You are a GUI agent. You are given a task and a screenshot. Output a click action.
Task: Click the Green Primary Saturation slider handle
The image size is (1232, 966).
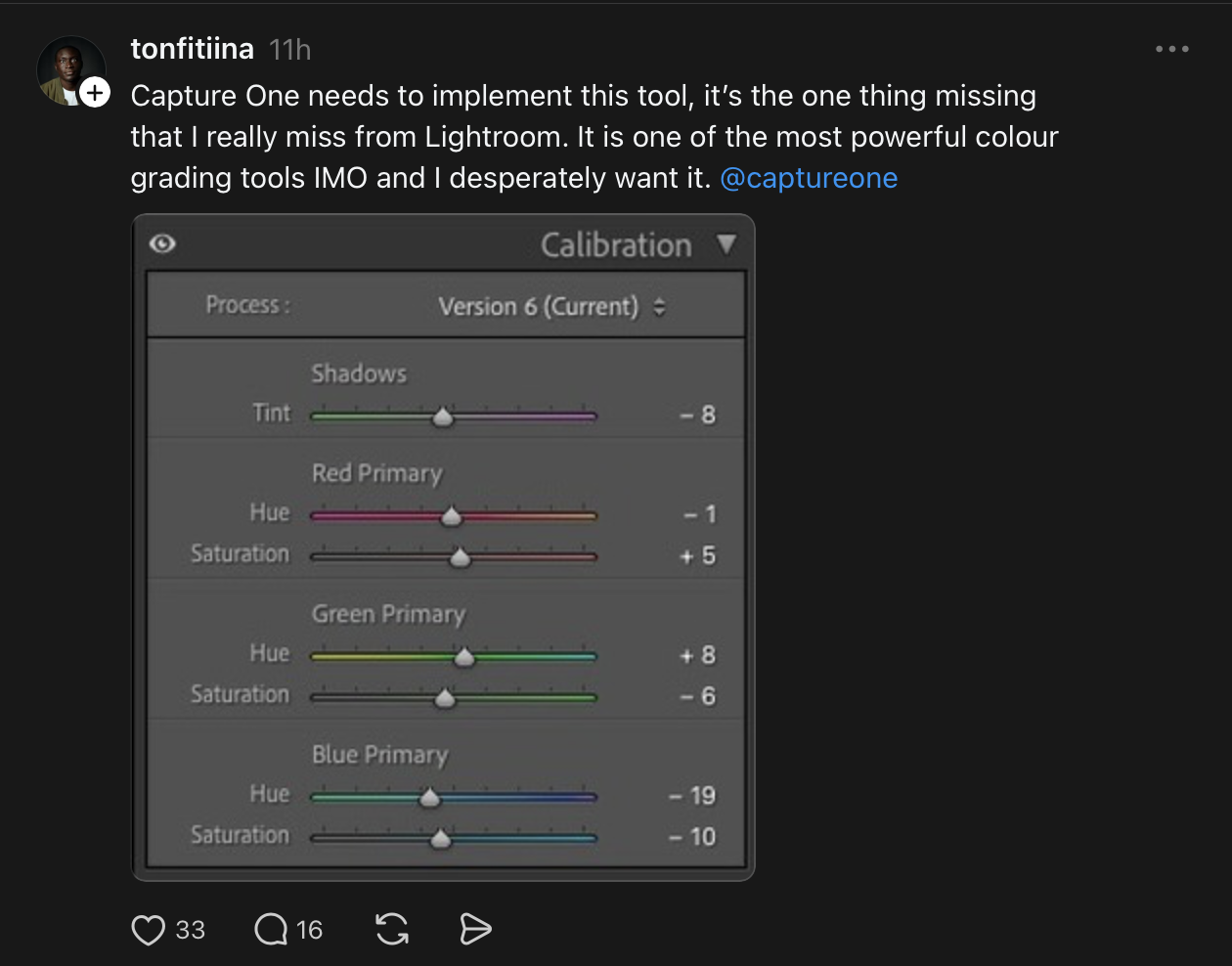click(x=445, y=698)
